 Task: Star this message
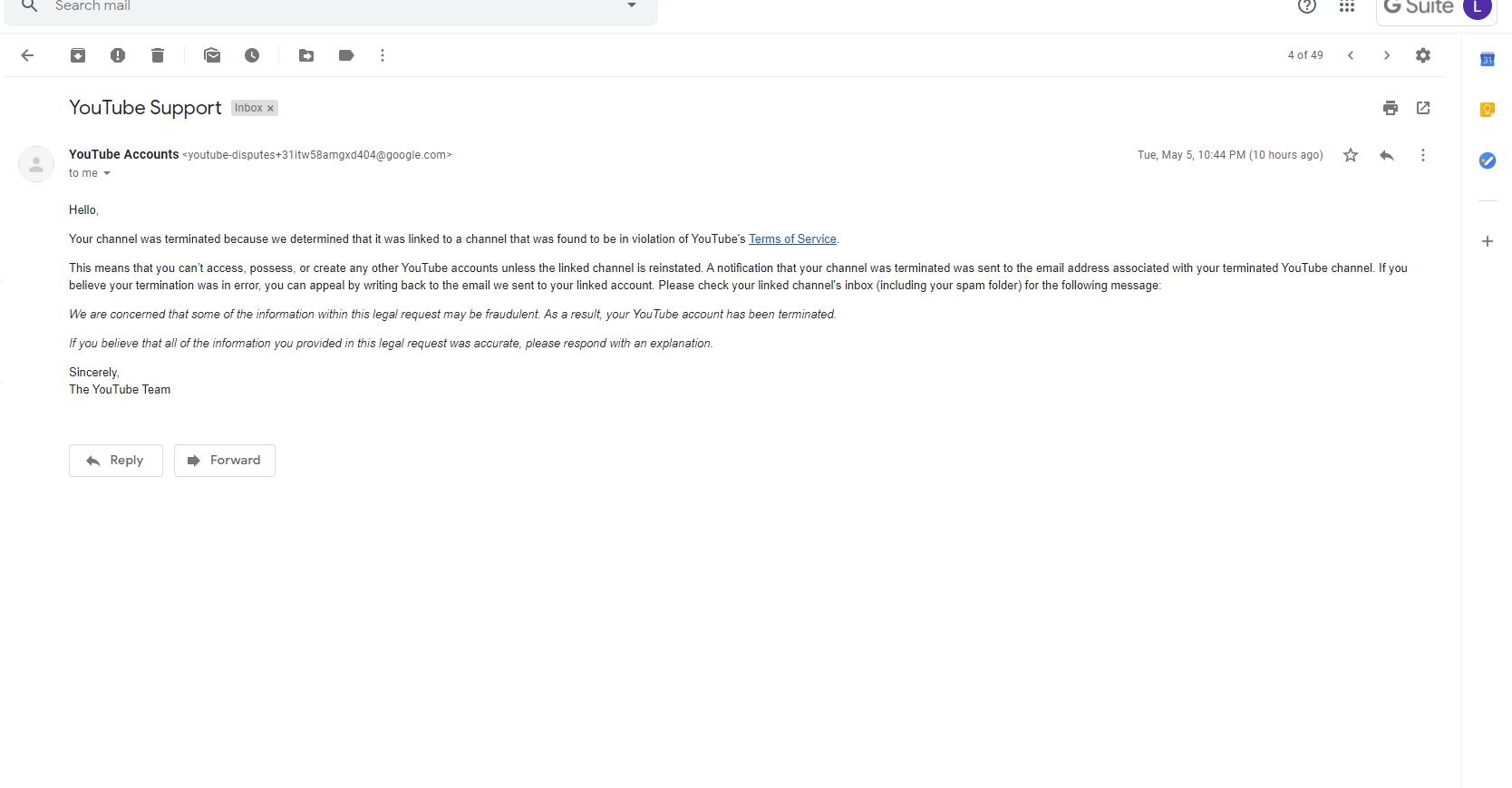(1351, 155)
